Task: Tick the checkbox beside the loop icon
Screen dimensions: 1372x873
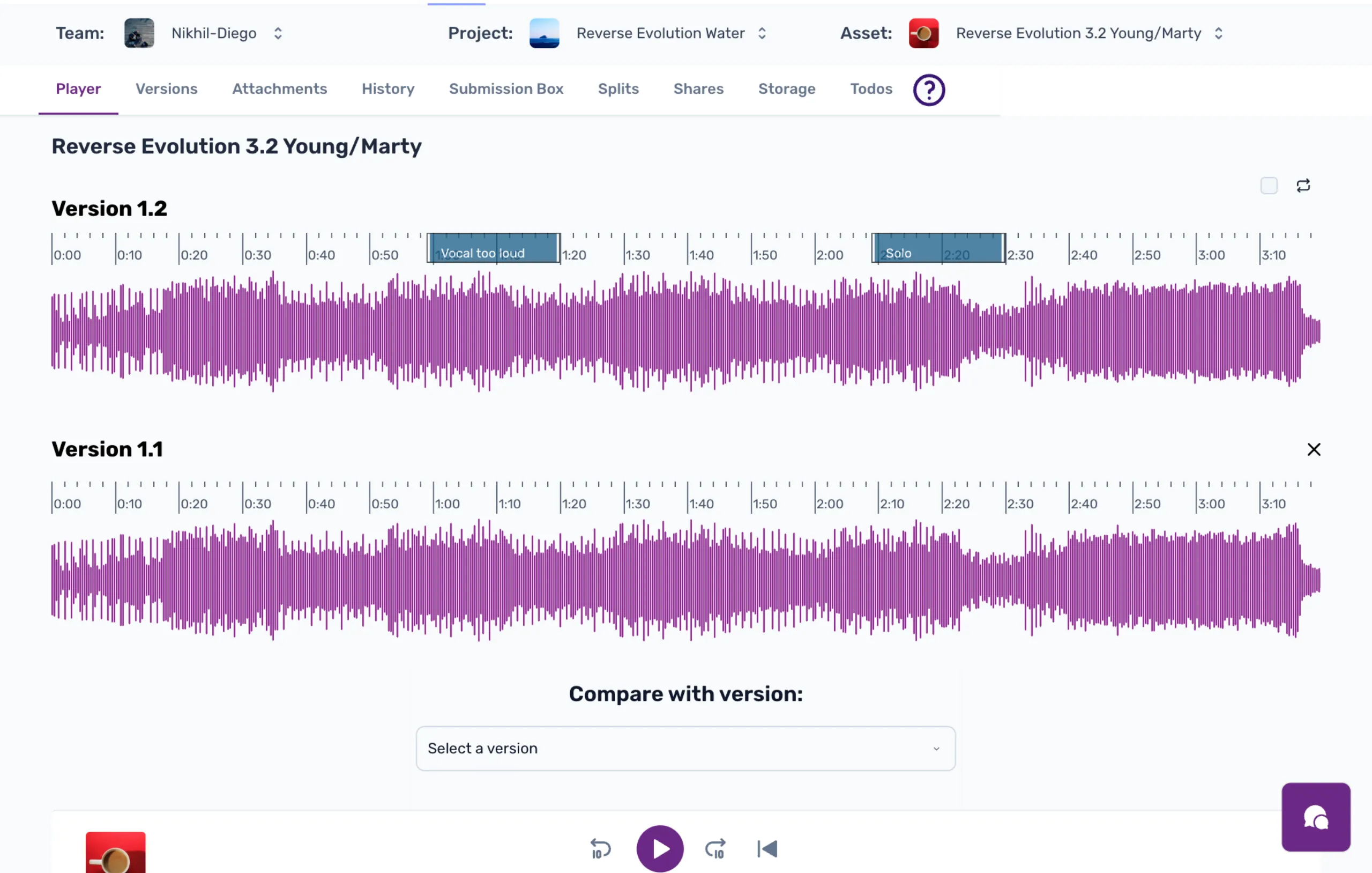Action: pos(1269,186)
